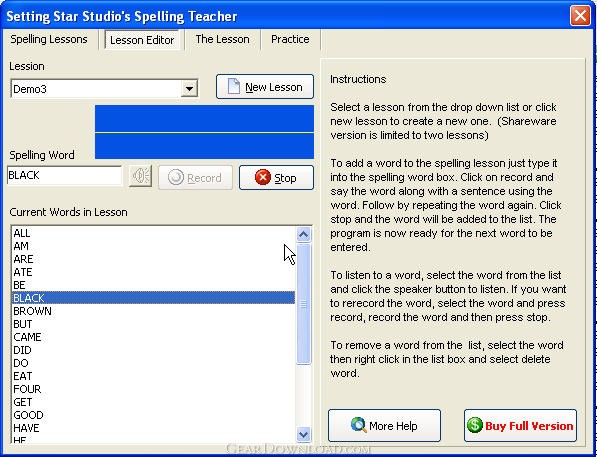Open The Lesson tab

point(222,39)
